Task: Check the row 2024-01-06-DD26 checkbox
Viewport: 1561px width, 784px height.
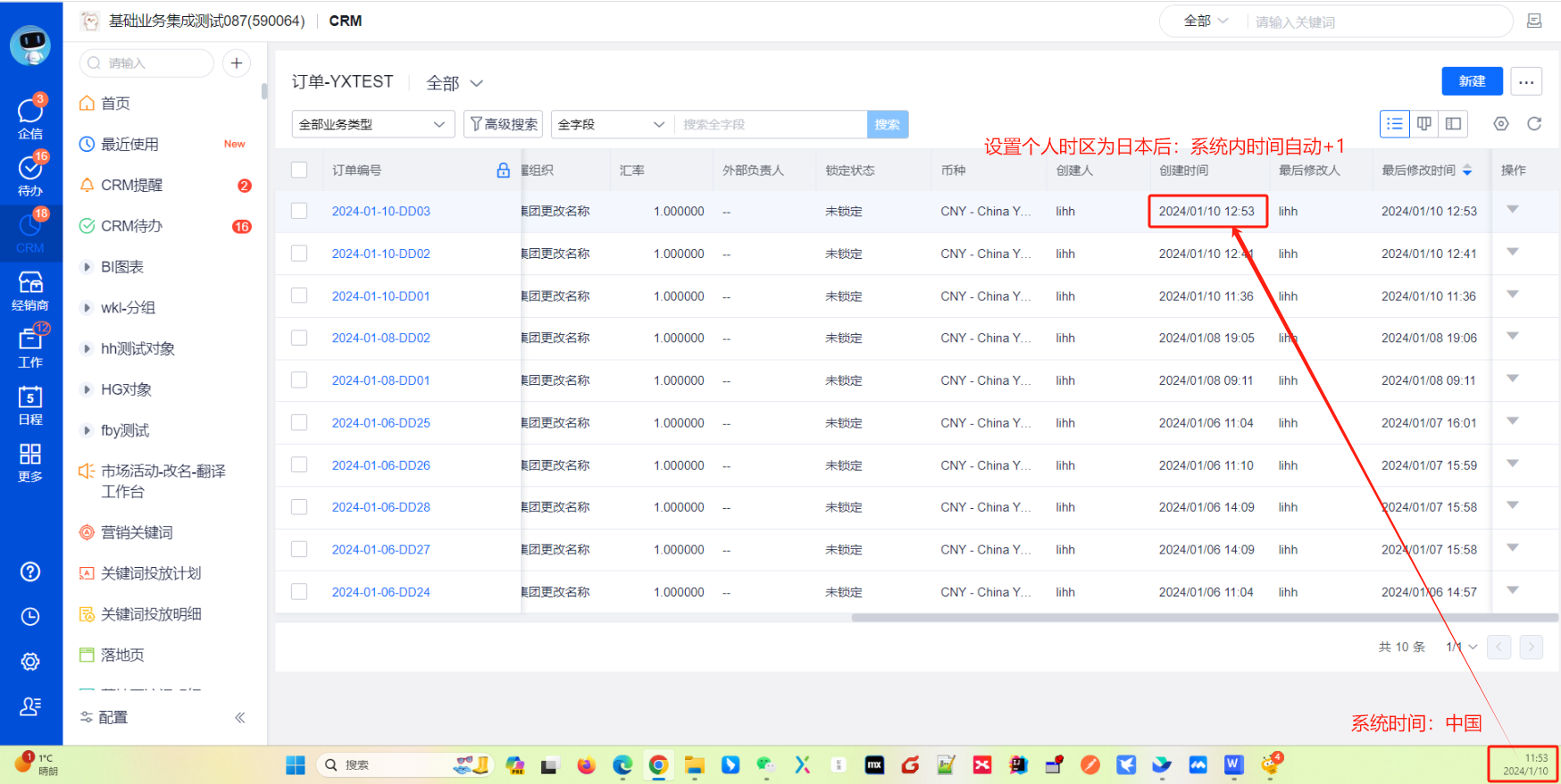Action: point(299,465)
